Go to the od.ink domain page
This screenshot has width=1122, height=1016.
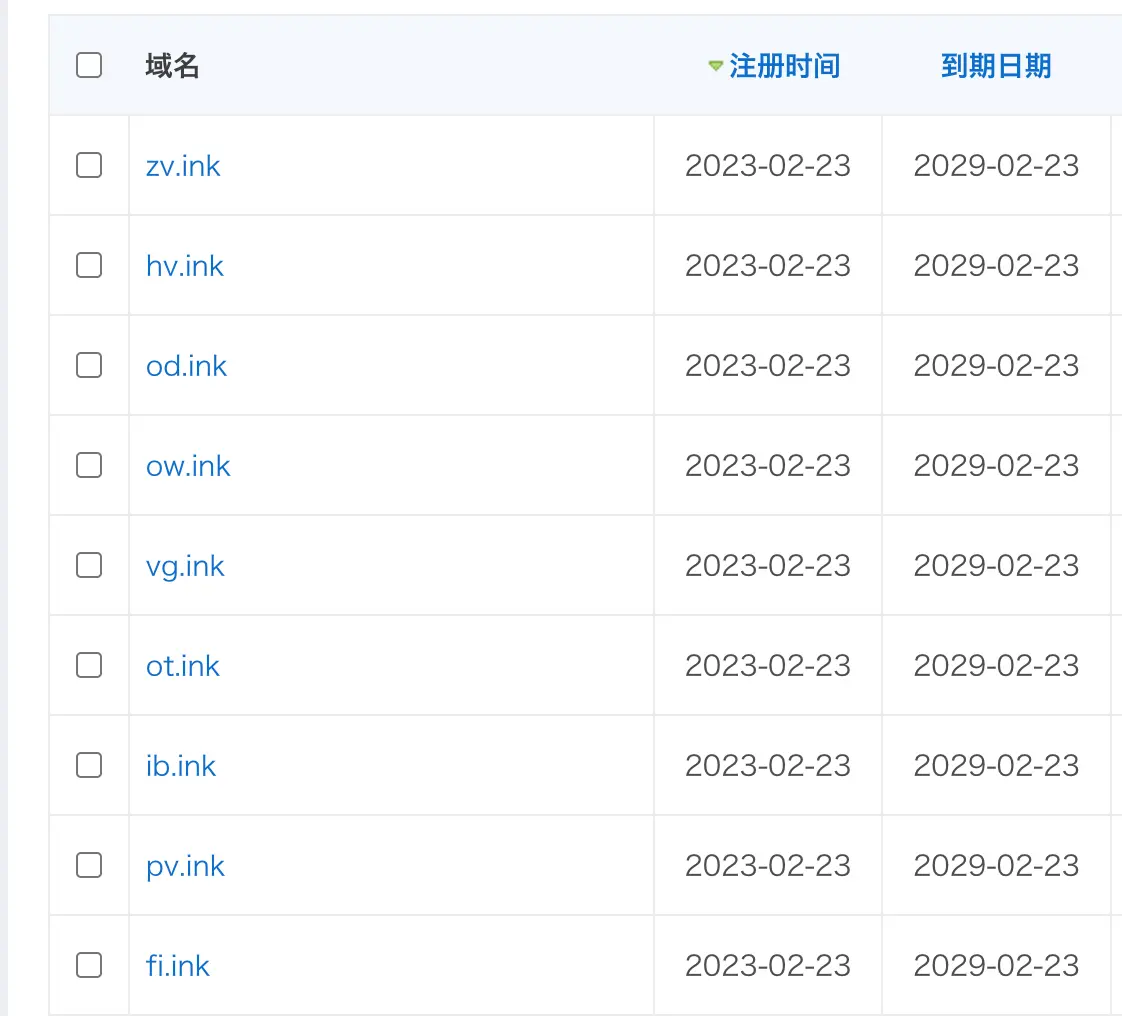click(186, 366)
